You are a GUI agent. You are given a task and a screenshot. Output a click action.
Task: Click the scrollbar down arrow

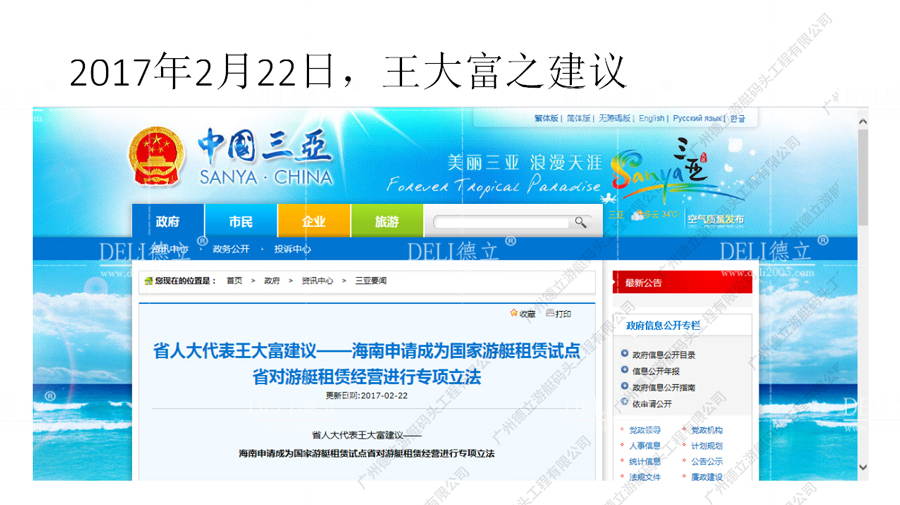tap(862, 467)
